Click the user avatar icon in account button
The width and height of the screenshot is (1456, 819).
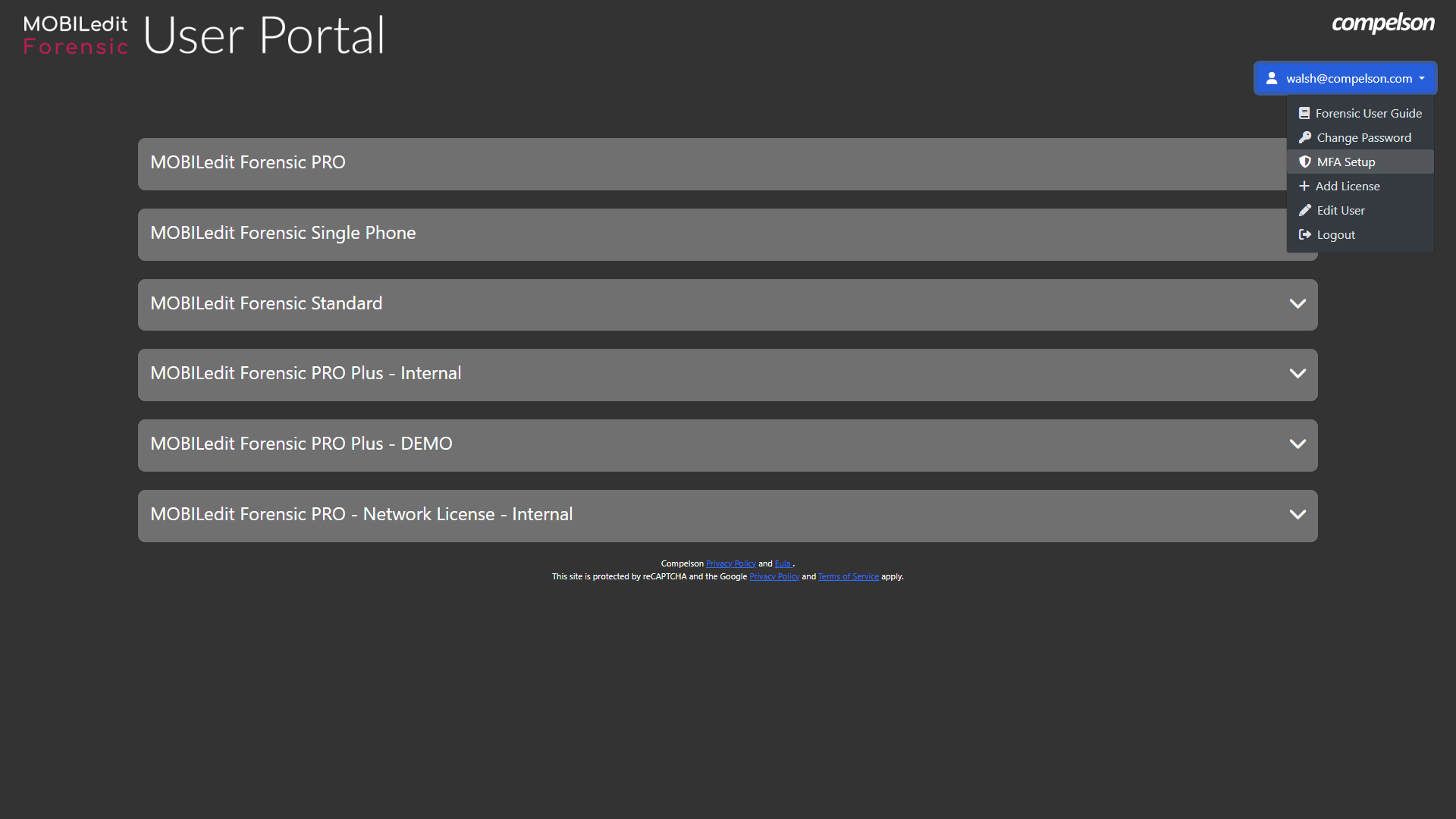click(x=1272, y=78)
